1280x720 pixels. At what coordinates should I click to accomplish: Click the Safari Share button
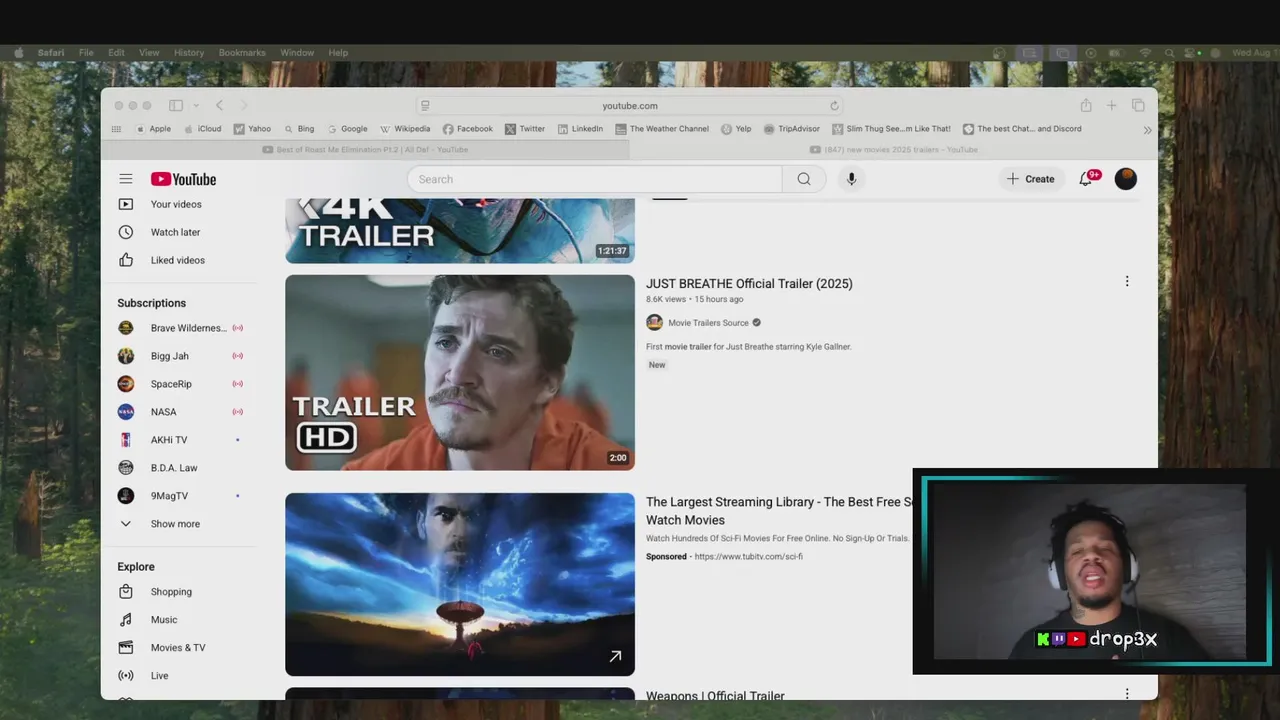coord(1086,105)
